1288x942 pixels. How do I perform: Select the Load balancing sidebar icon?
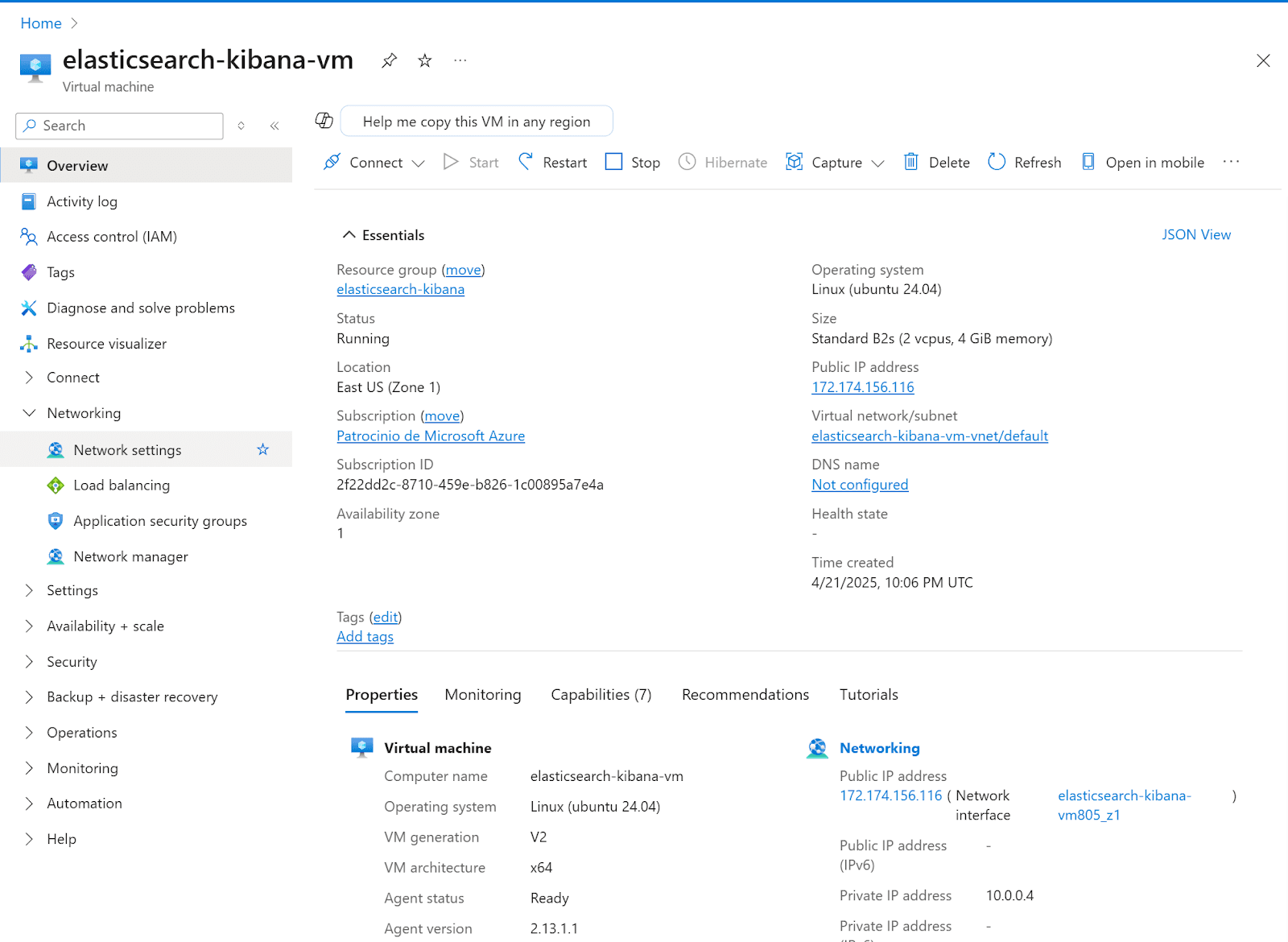point(55,485)
